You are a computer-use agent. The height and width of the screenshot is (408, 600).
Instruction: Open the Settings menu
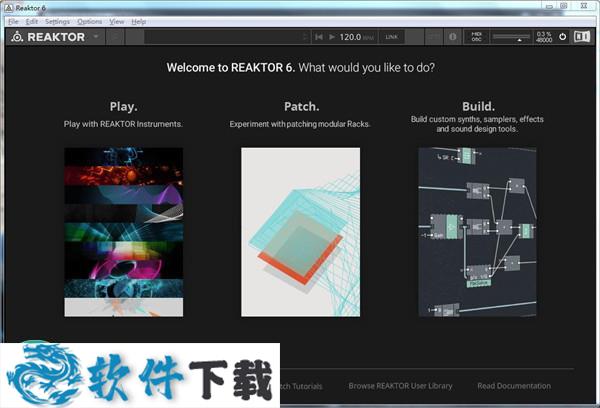[57, 21]
